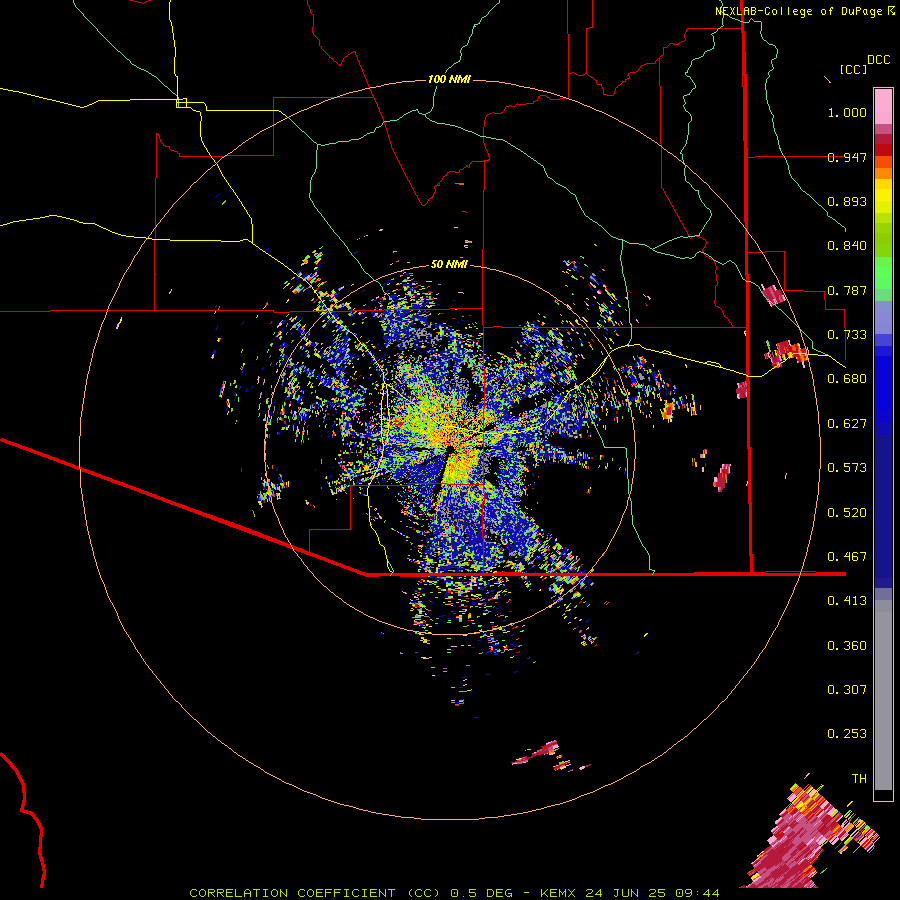900x900 pixels.
Task: Select the 0.253 scale value
Action: [x=847, y=734]
